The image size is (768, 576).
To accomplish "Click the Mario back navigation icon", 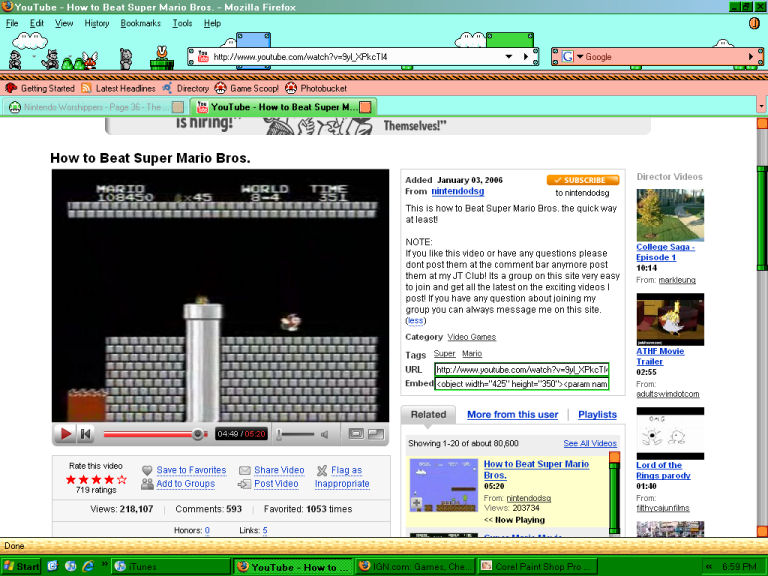I will (x=15, y=60).
